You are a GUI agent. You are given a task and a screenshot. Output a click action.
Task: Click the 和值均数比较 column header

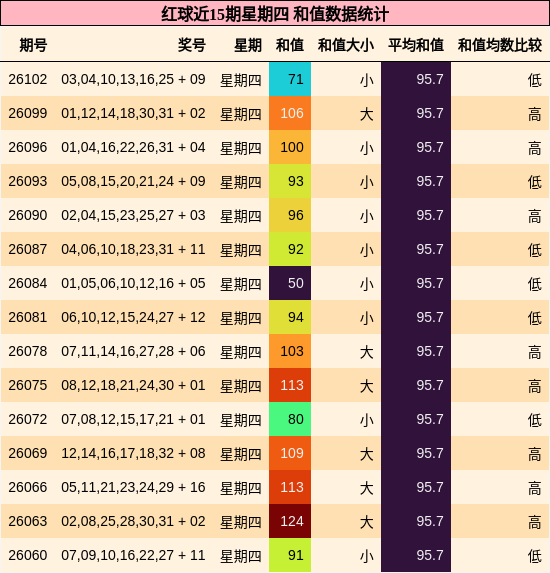coord(500,45)
